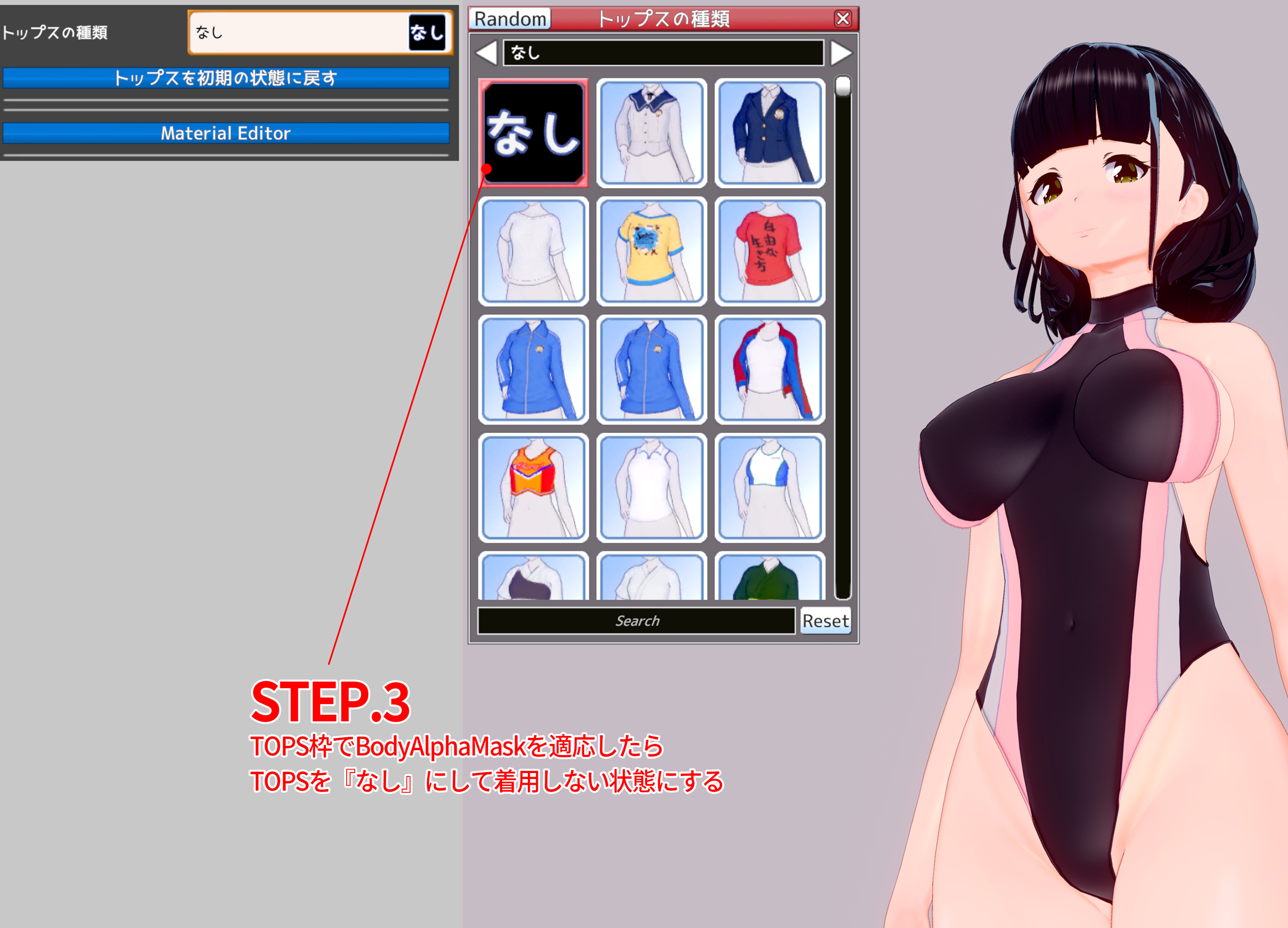
Task: Go to previous top type with left arrow
Action: 486,53
